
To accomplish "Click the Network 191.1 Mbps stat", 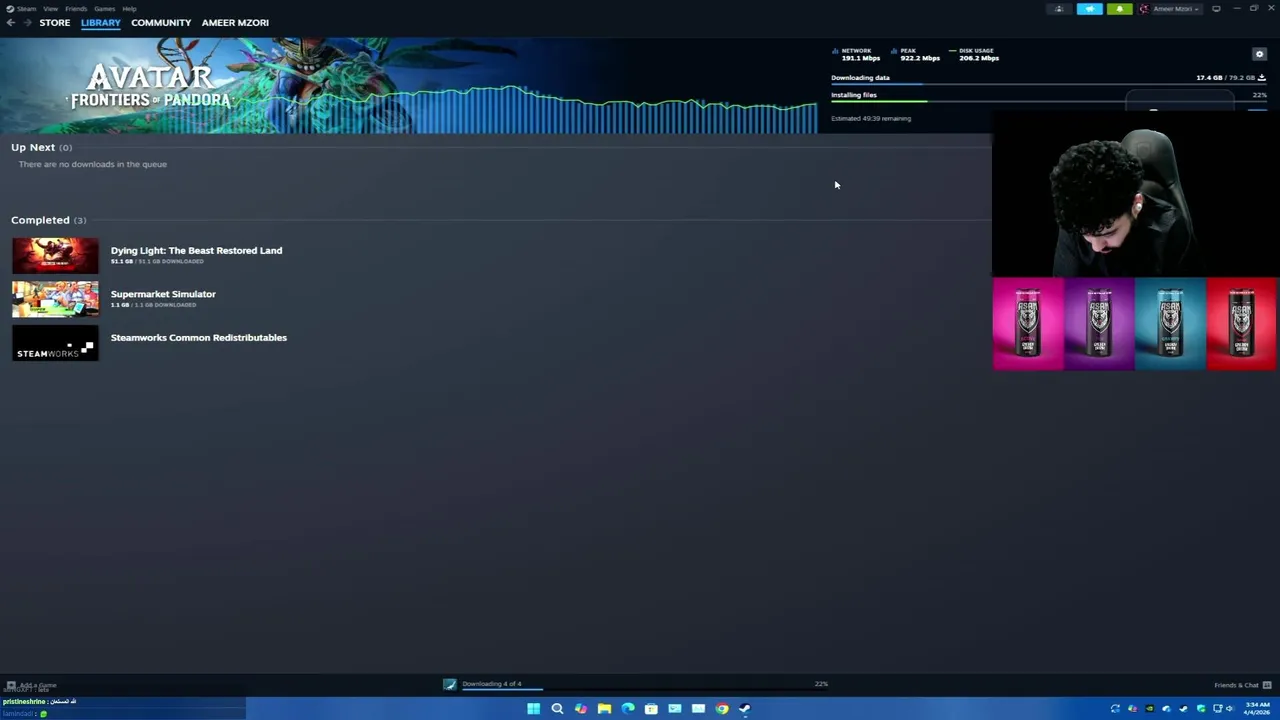I will [x=857, y=54].
